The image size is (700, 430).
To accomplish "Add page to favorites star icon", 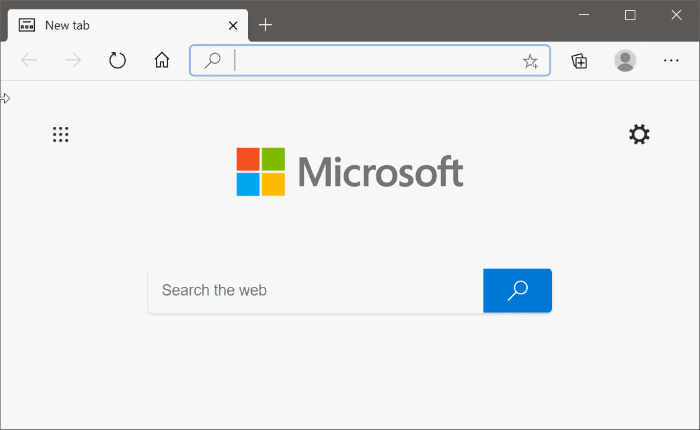I will 530,61.
